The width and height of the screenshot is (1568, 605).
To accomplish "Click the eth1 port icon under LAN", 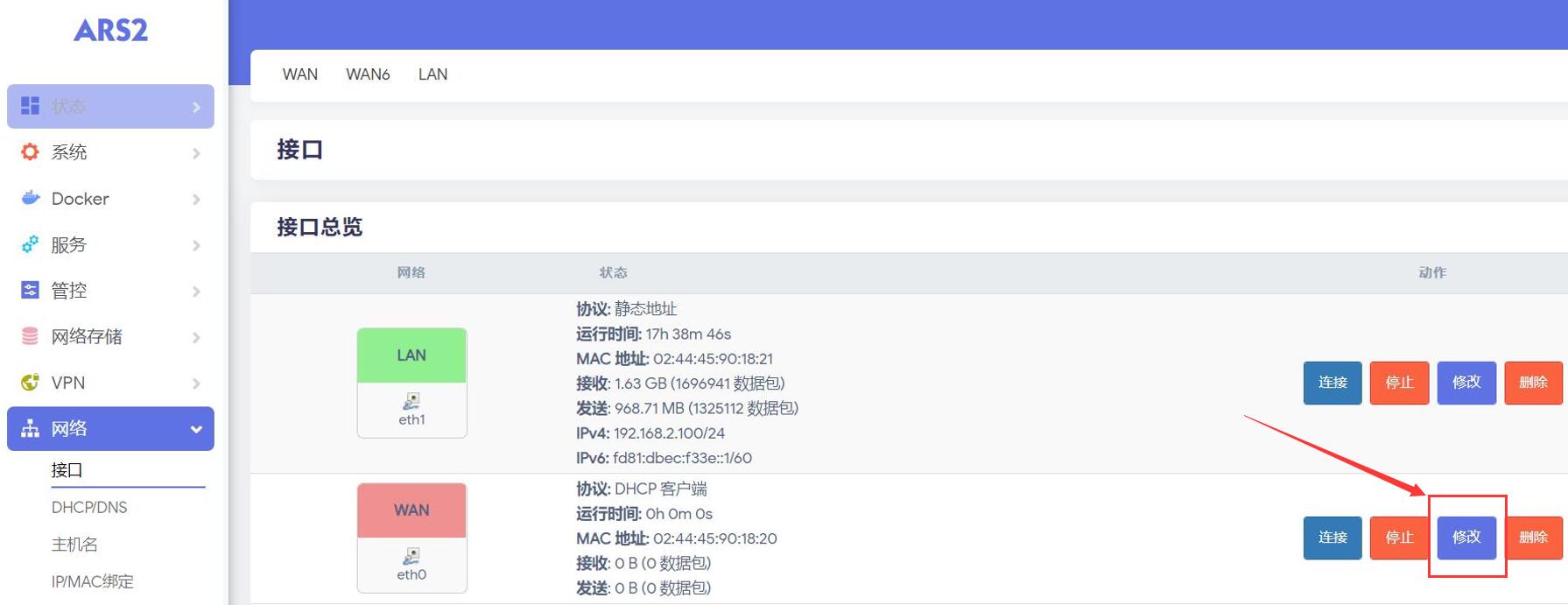I will pos(411,401).
